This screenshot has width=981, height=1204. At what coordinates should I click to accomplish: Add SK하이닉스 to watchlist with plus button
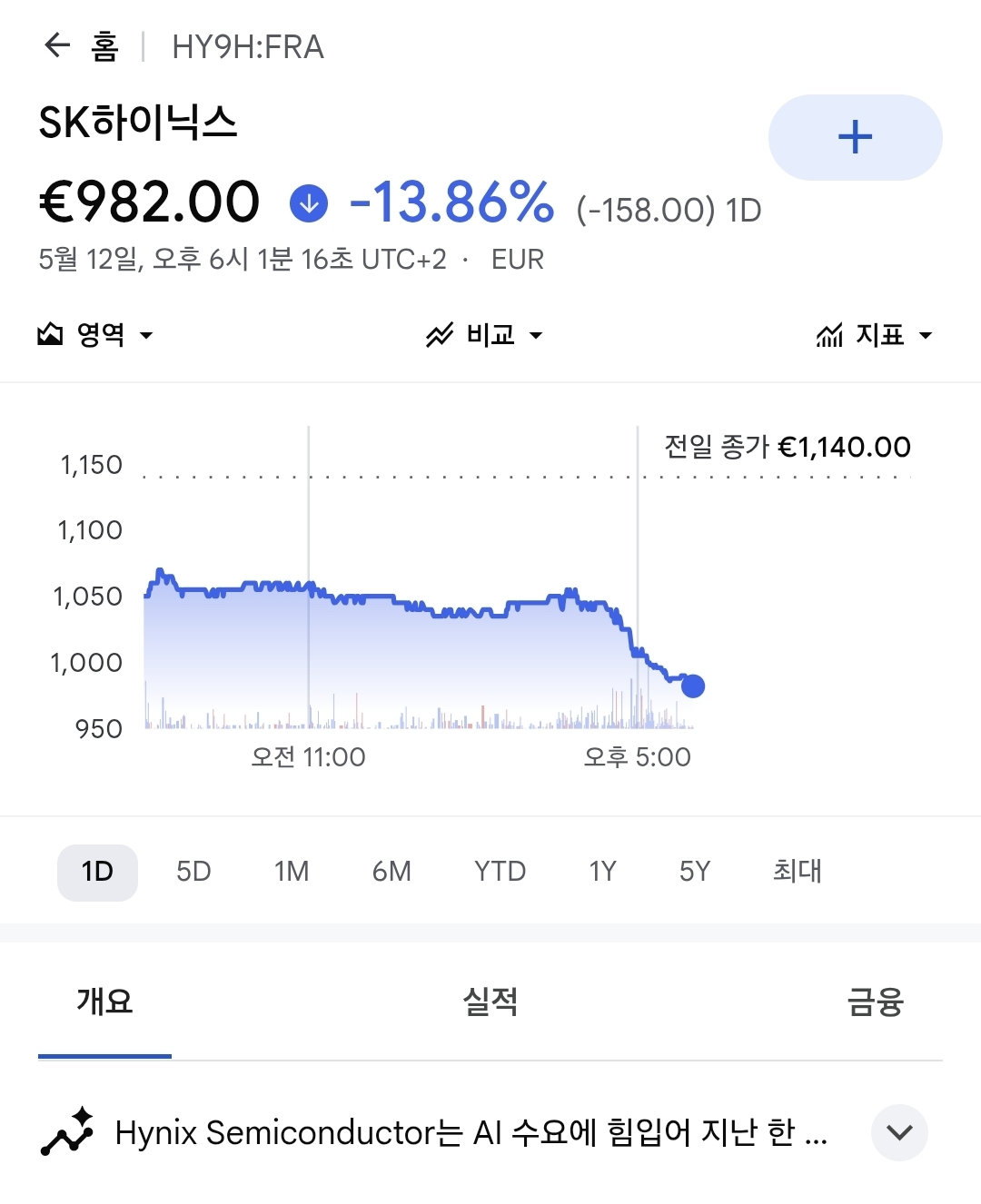tap(855, 137)
